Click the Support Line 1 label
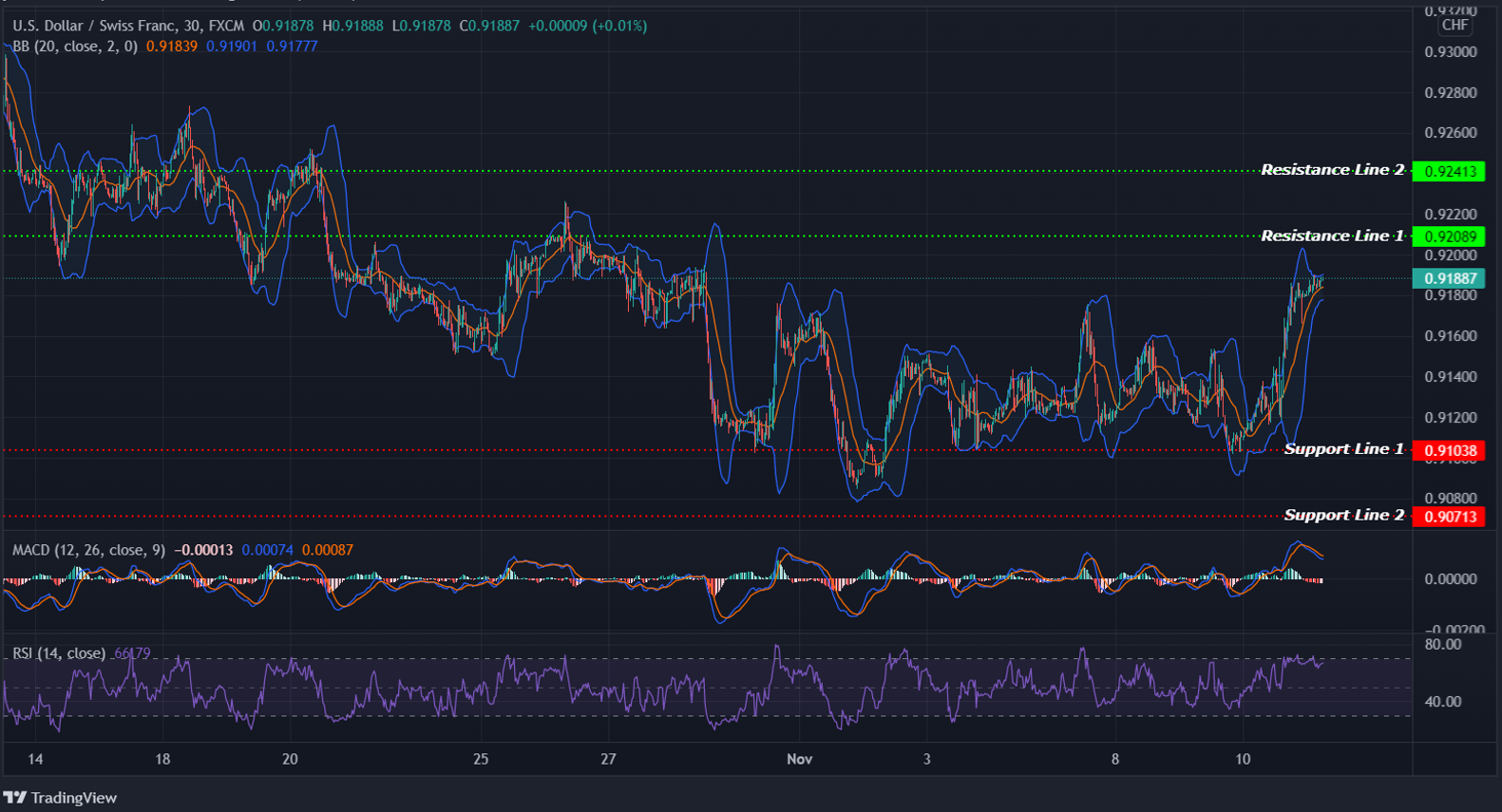1502x812 pixels. pyautogui.click(x=1343, y=449)
